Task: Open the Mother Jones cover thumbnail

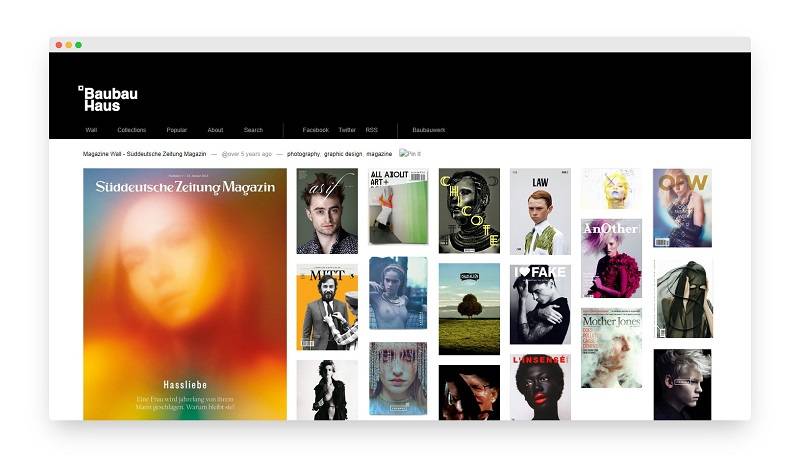Action: [x=611, y=347]
